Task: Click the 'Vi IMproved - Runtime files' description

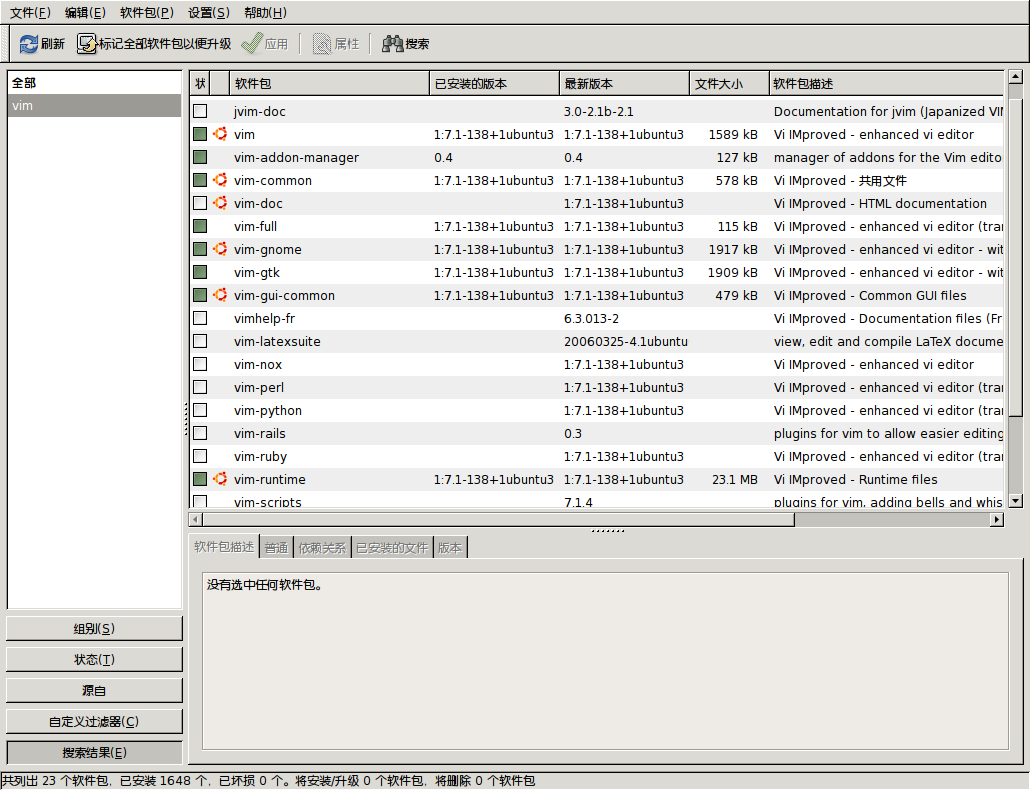Action: pos(855,479)
